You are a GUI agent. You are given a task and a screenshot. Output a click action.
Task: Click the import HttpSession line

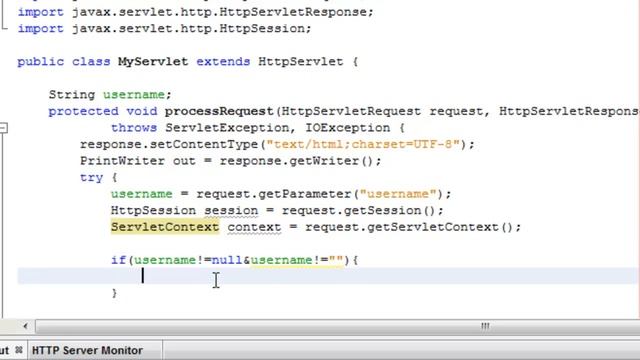click(164, 29)
